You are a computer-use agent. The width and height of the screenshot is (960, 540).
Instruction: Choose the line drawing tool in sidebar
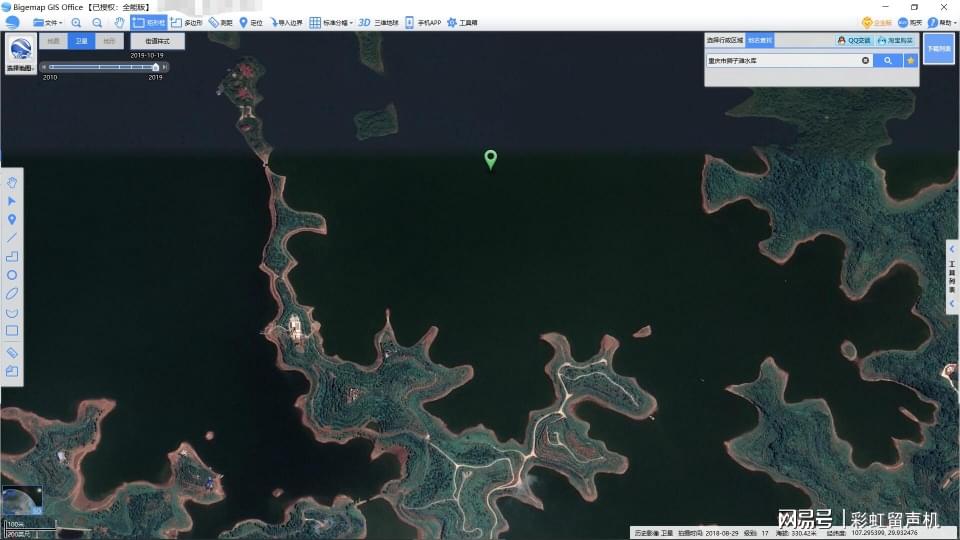point(12,238)
